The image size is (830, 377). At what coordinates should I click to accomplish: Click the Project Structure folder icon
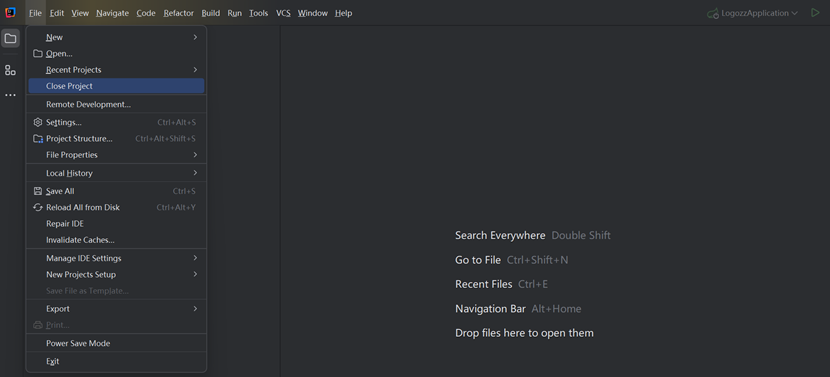pos(38,139)
